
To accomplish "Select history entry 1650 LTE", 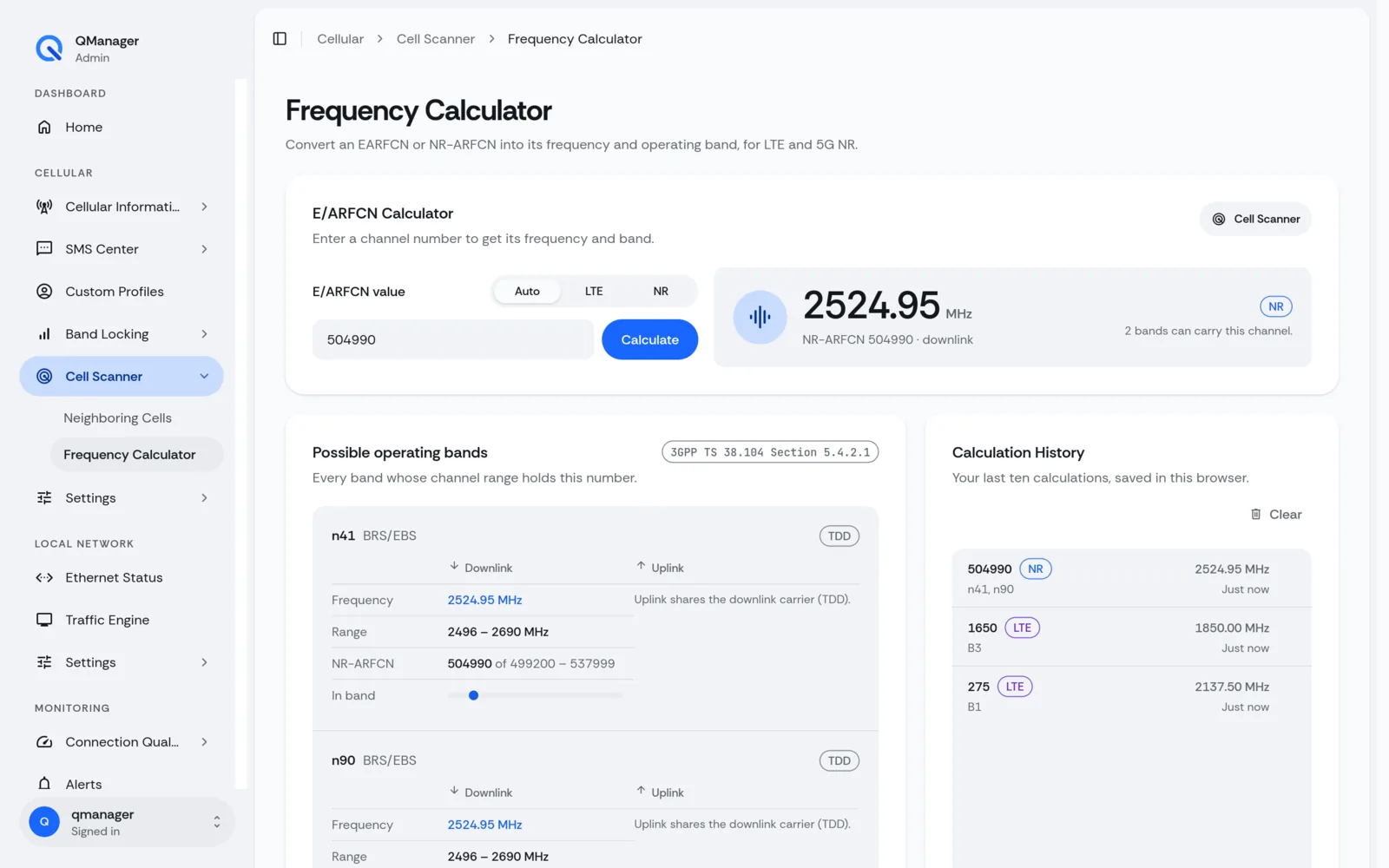I will click(1131, 637).
